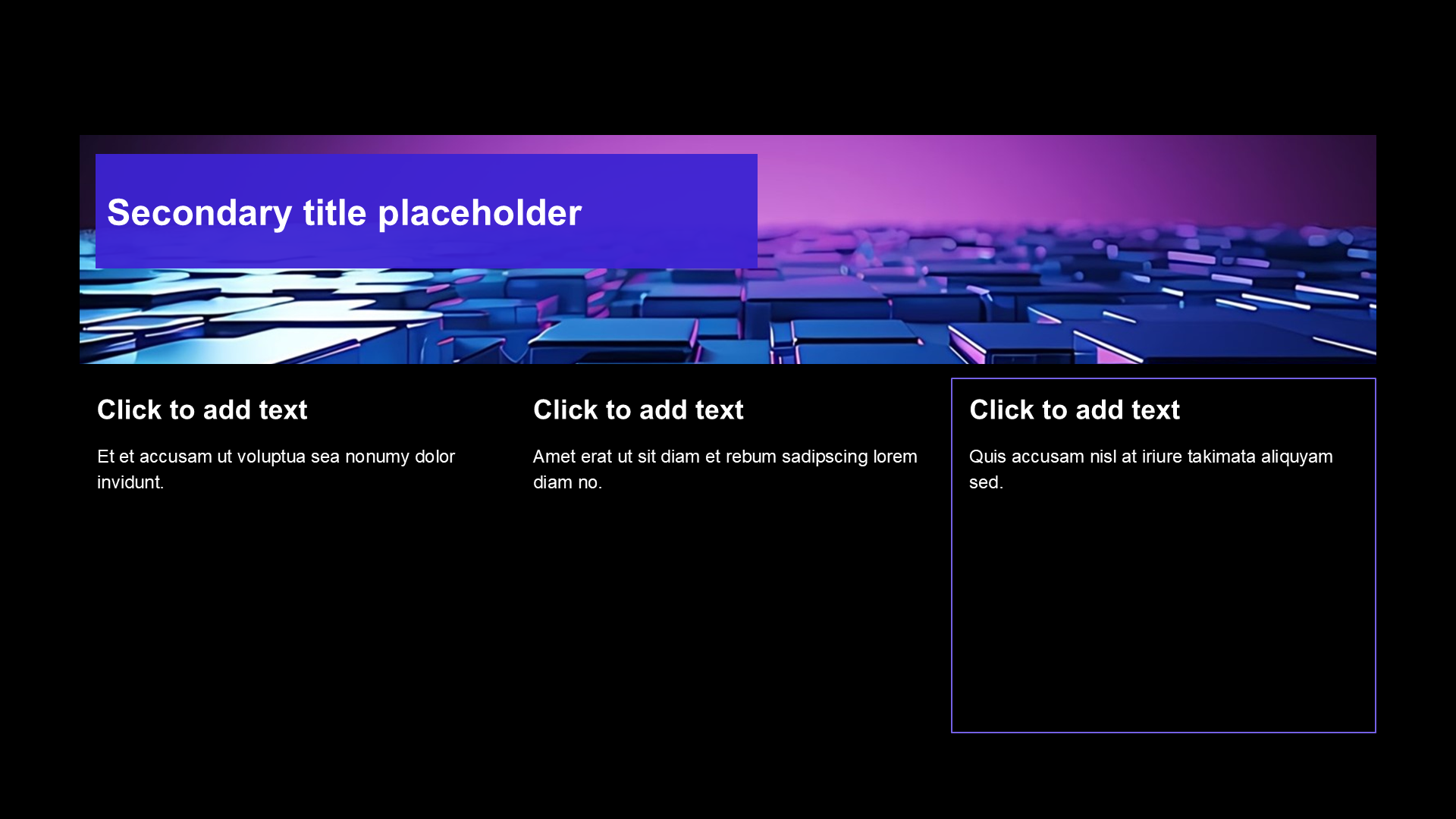1456x819 pixels.
Task: Click paragraph starting 'Et et accusam'
Action: click(275, 457)
